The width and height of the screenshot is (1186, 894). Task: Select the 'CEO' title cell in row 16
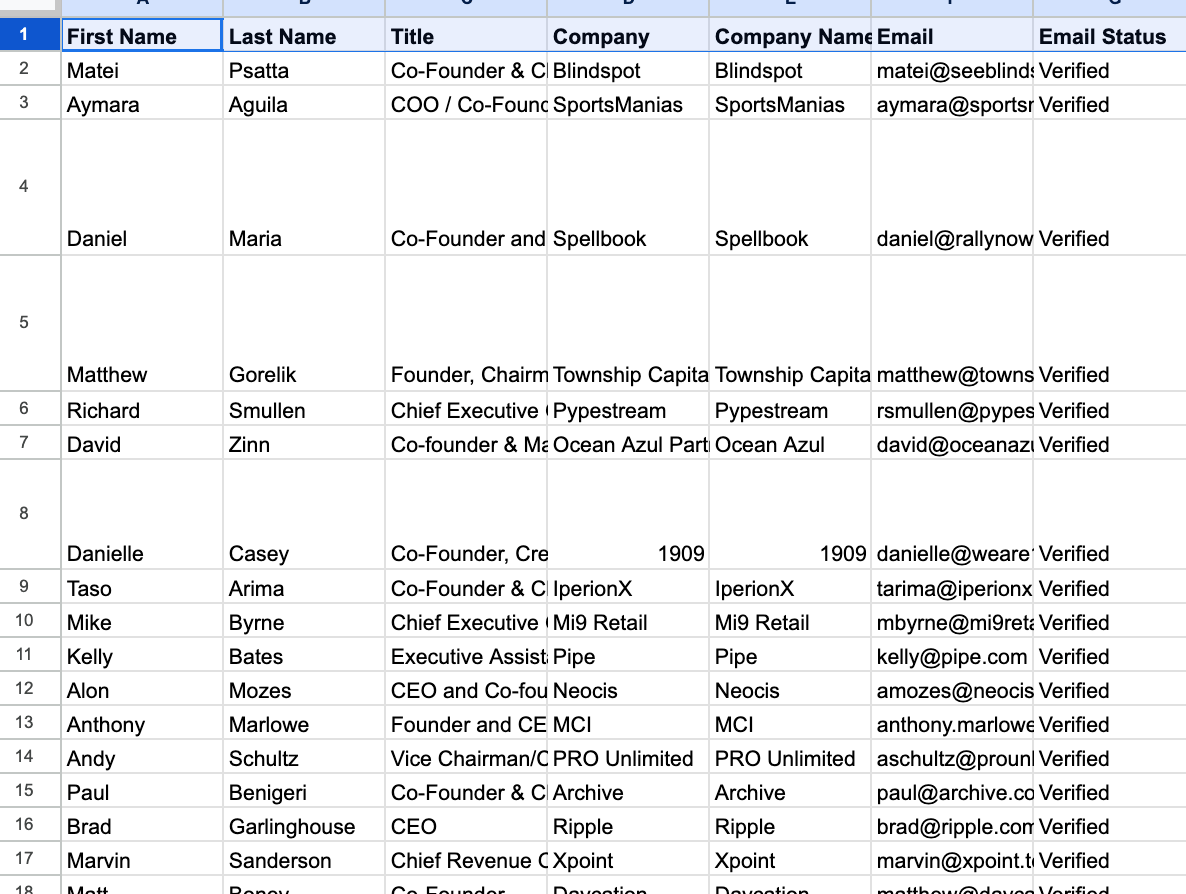tap(466, 825)
